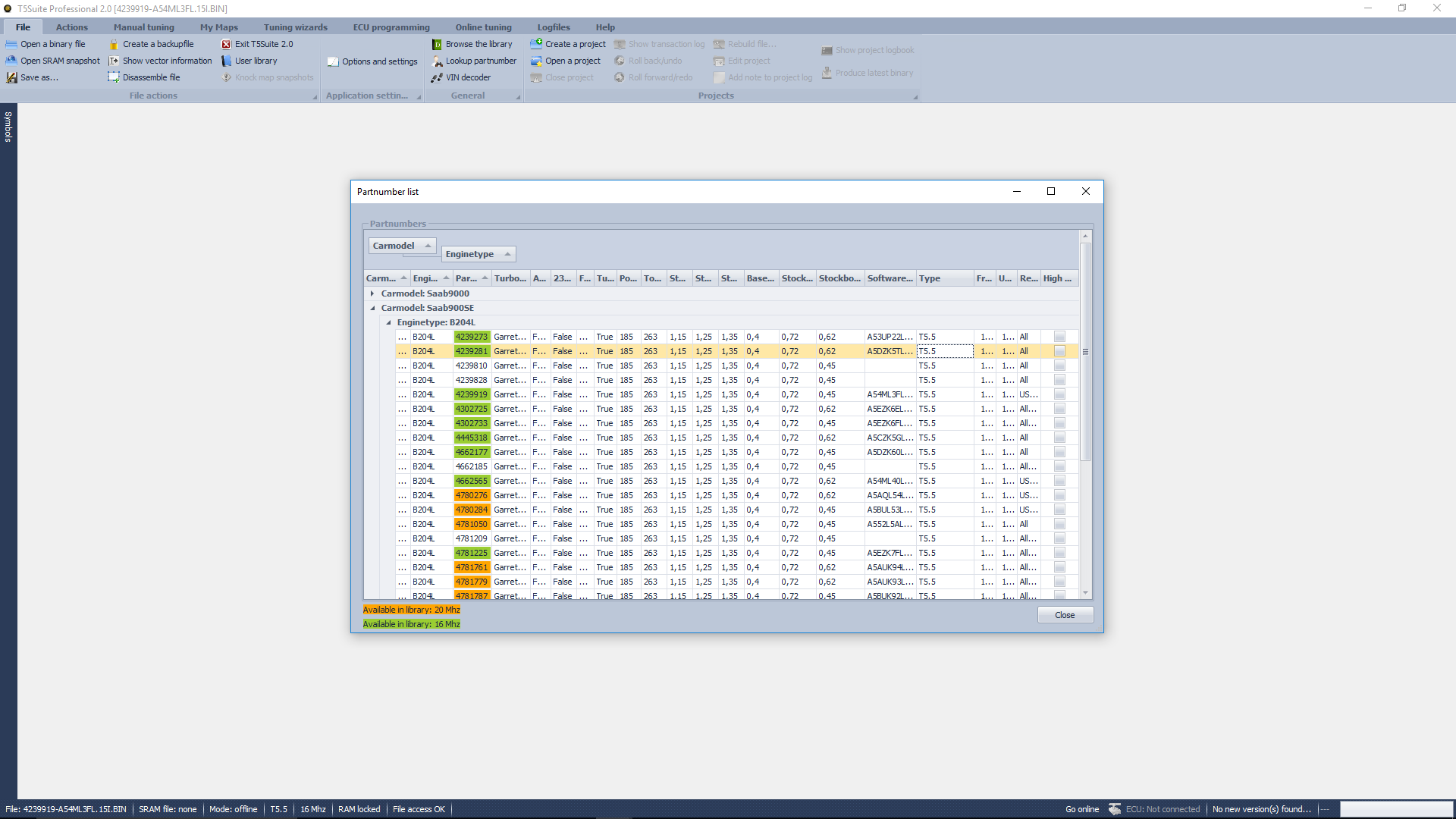Toggle checkbox in row 4239273
Screen dimensions: 1456x819
(1059, 337)
